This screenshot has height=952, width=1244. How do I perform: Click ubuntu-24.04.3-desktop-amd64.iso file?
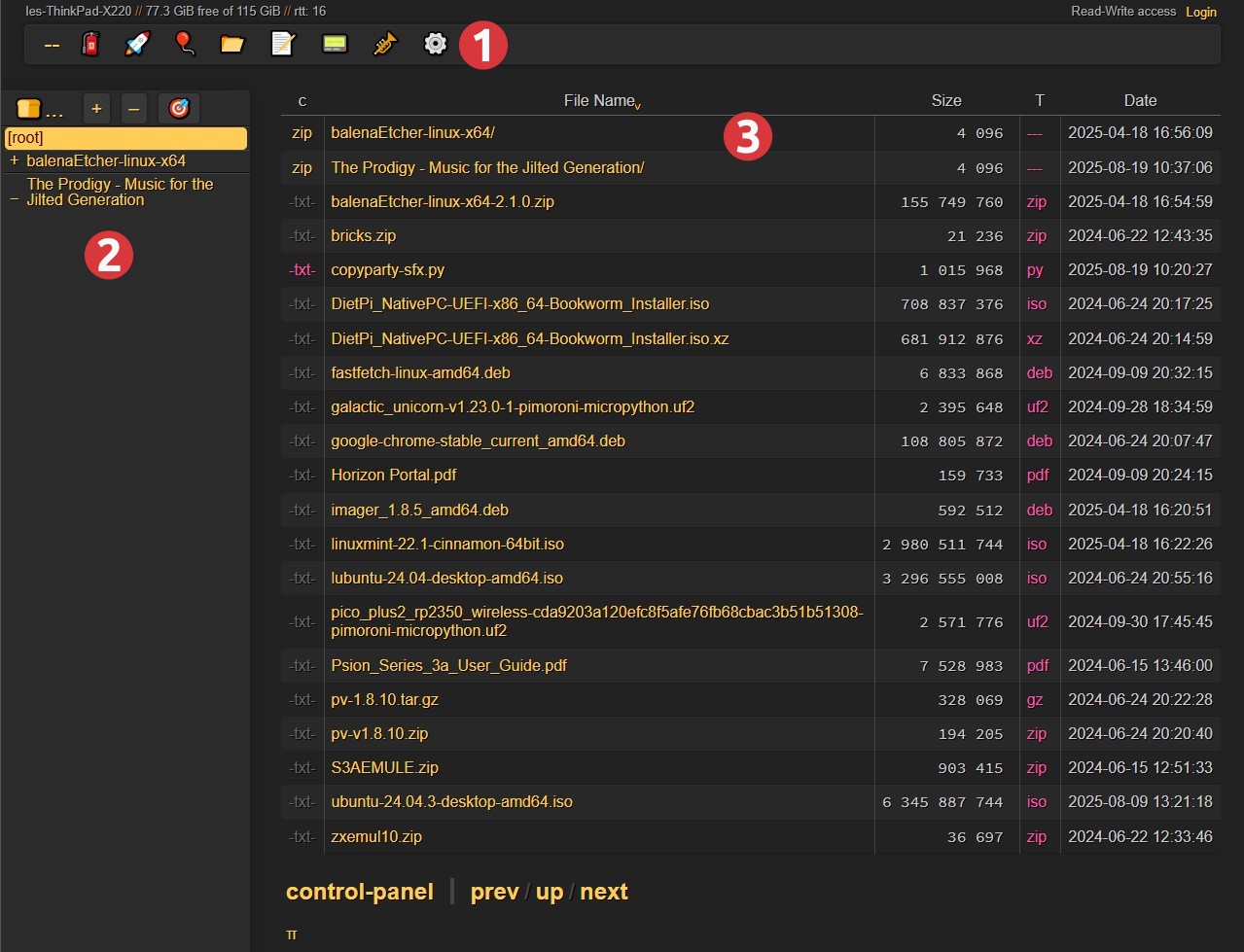[x=451, y=801]
